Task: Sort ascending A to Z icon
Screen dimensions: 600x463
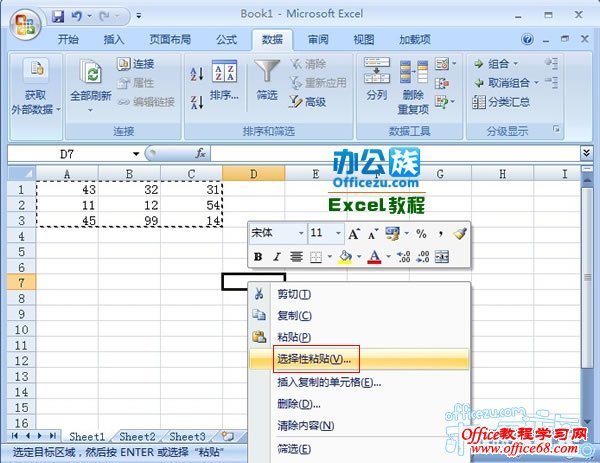Action: point(197,73)
